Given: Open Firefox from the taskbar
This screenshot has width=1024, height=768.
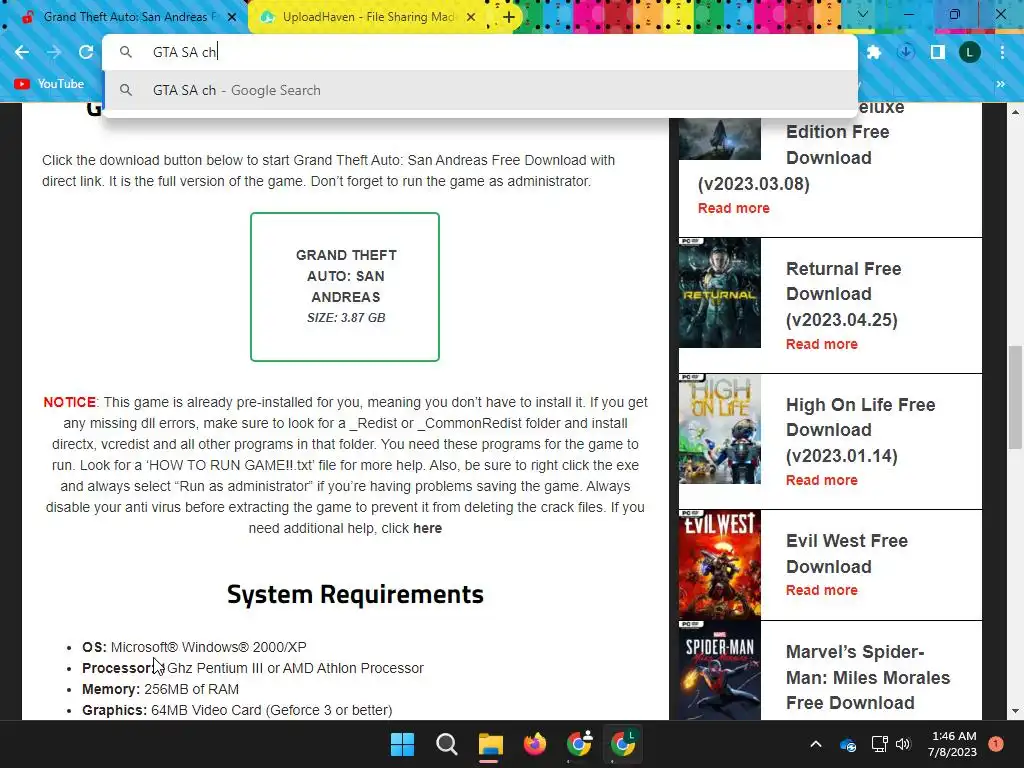Looking at the screenshot, I should point(535,744).
